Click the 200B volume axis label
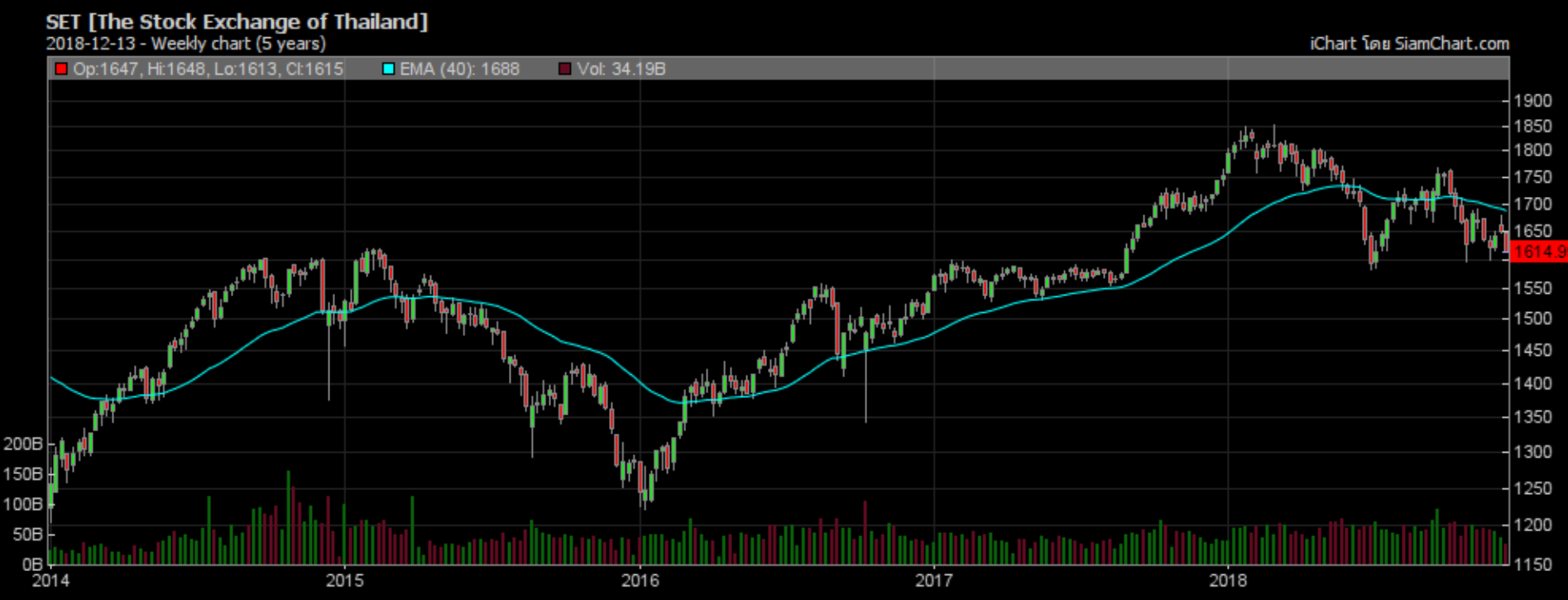This screenshot has width=1568, height=600. tap(23, 444)
